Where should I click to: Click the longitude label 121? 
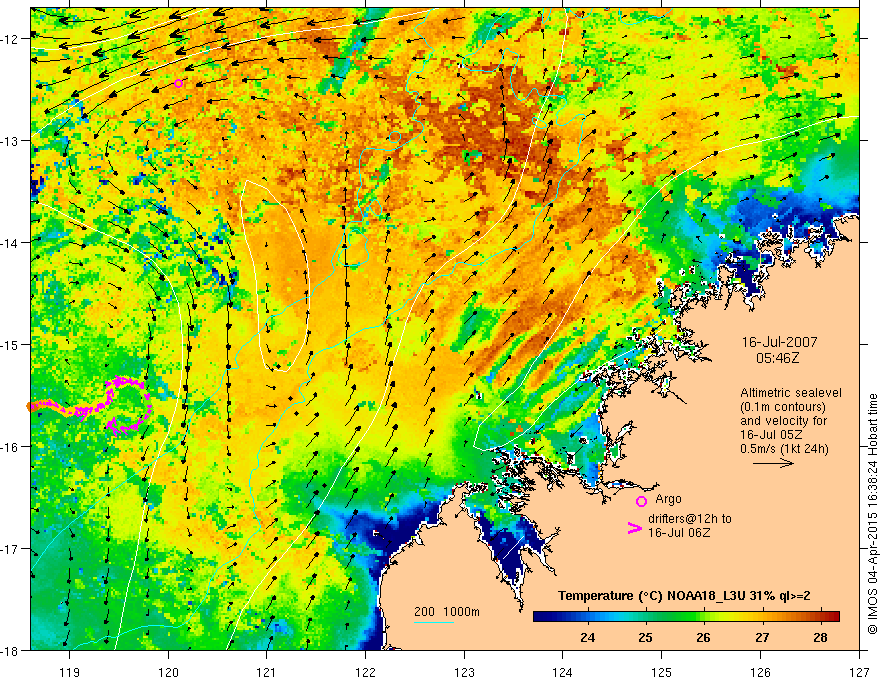[267, 672]
